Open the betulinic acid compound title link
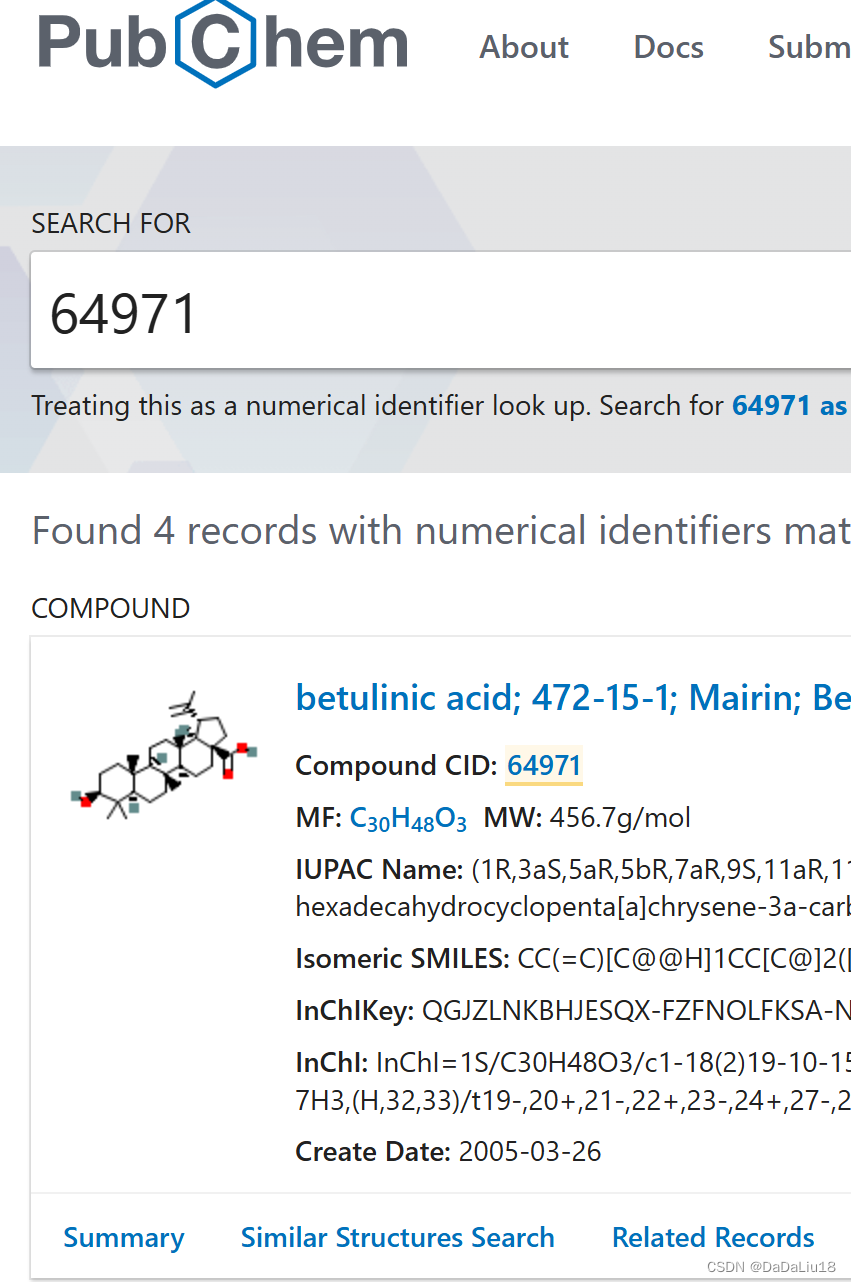Screen dimensions: 851x1282 pyautogui.click(x=573, y=697)
